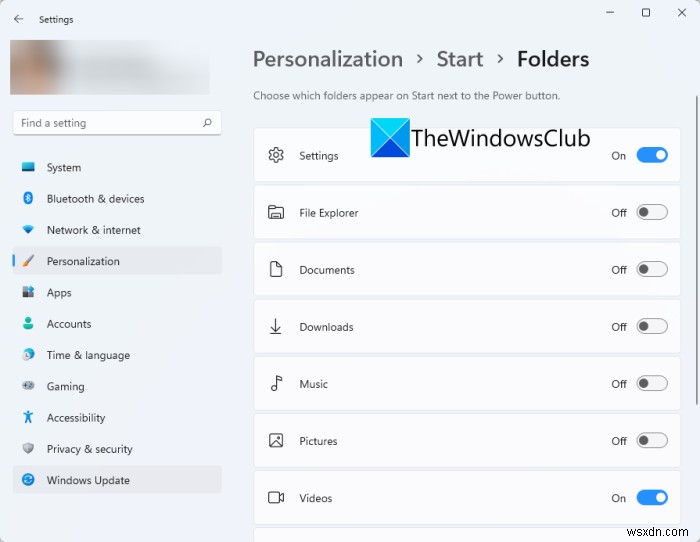The height and width of the screenshot is (542, 700).
Task: Go to Time & language
Action: coord(117,355)
